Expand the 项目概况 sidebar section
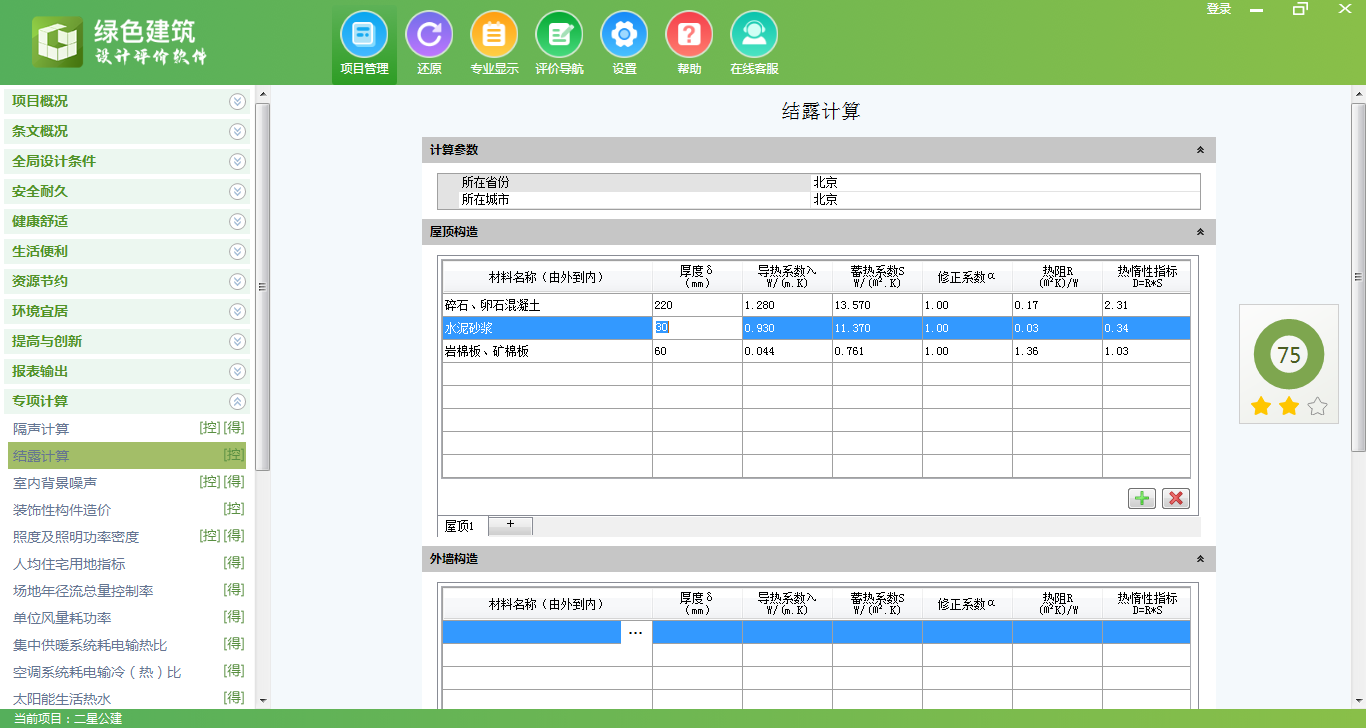 (127, 101)
